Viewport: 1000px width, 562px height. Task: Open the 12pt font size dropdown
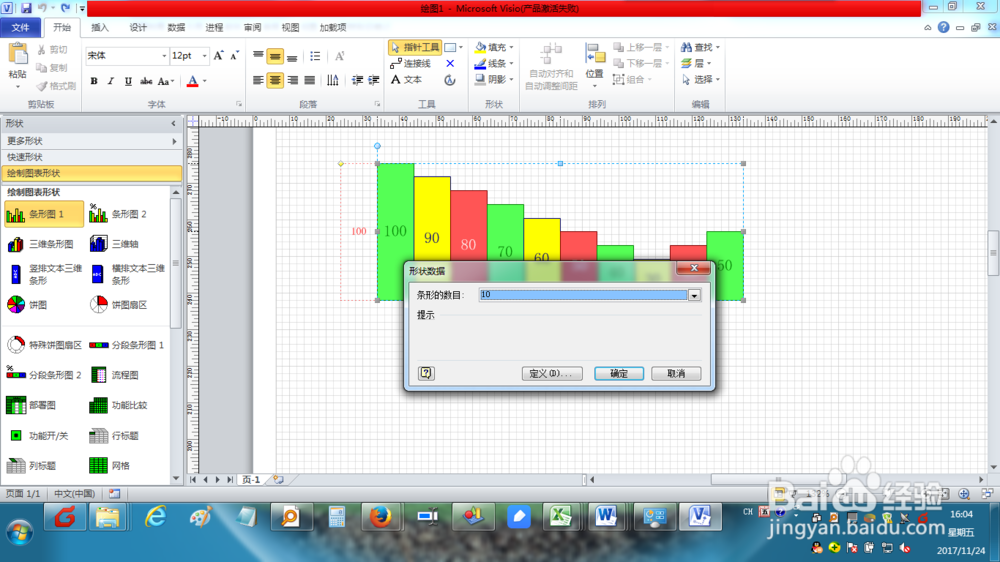coord(204,56)
